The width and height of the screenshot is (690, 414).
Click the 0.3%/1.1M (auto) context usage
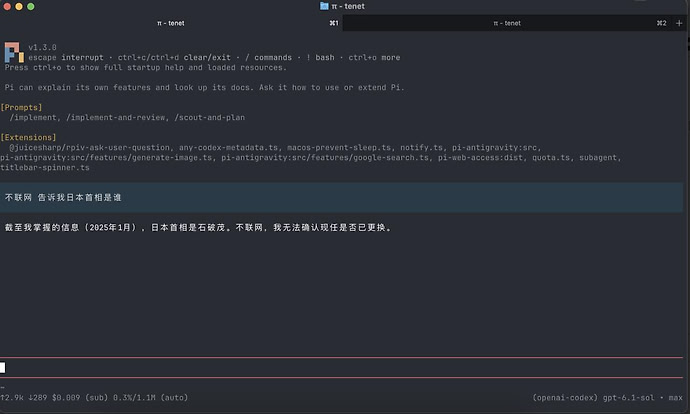point(150,398)
